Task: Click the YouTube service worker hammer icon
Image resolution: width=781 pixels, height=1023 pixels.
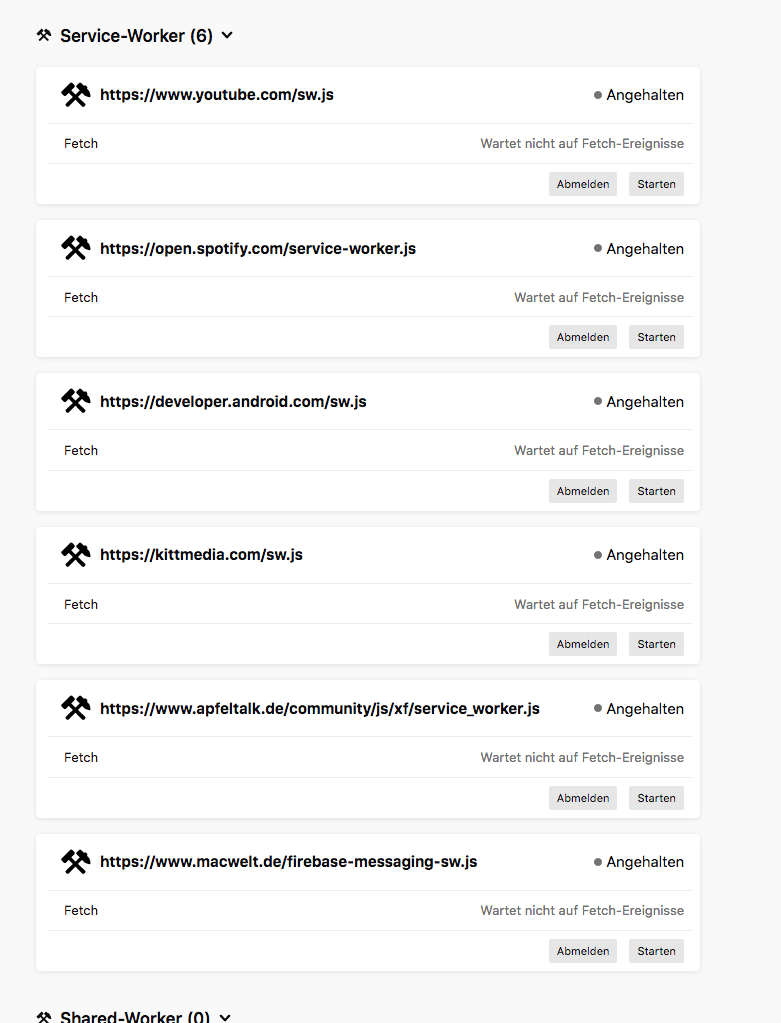Action: click(x=76, y=95)
